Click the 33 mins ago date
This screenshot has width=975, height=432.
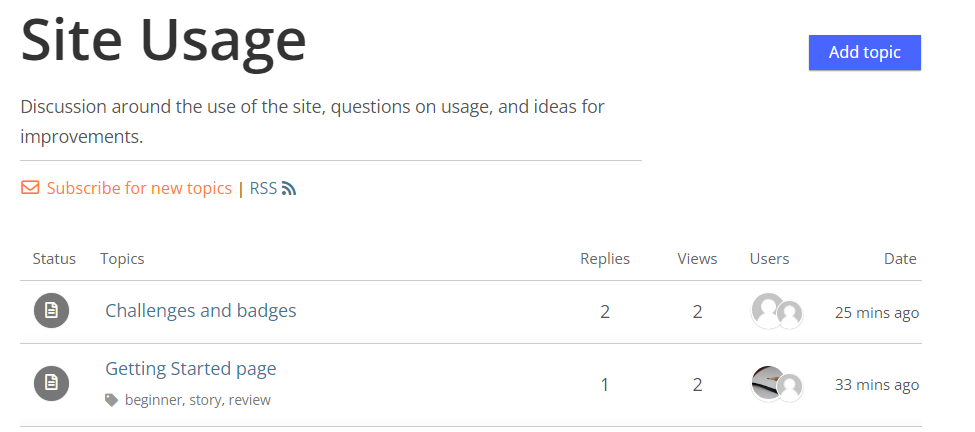(x=877, y=385)
